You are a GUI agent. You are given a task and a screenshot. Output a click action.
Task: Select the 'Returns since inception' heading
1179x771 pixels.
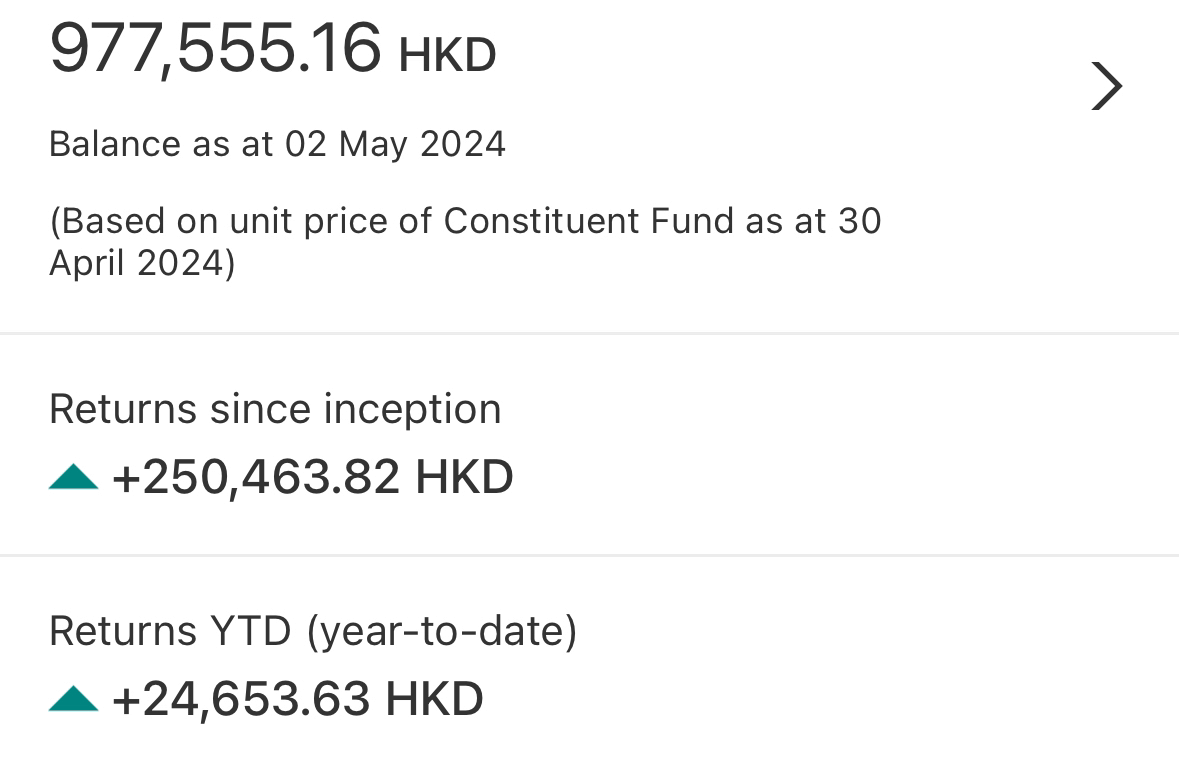(275, 410)
